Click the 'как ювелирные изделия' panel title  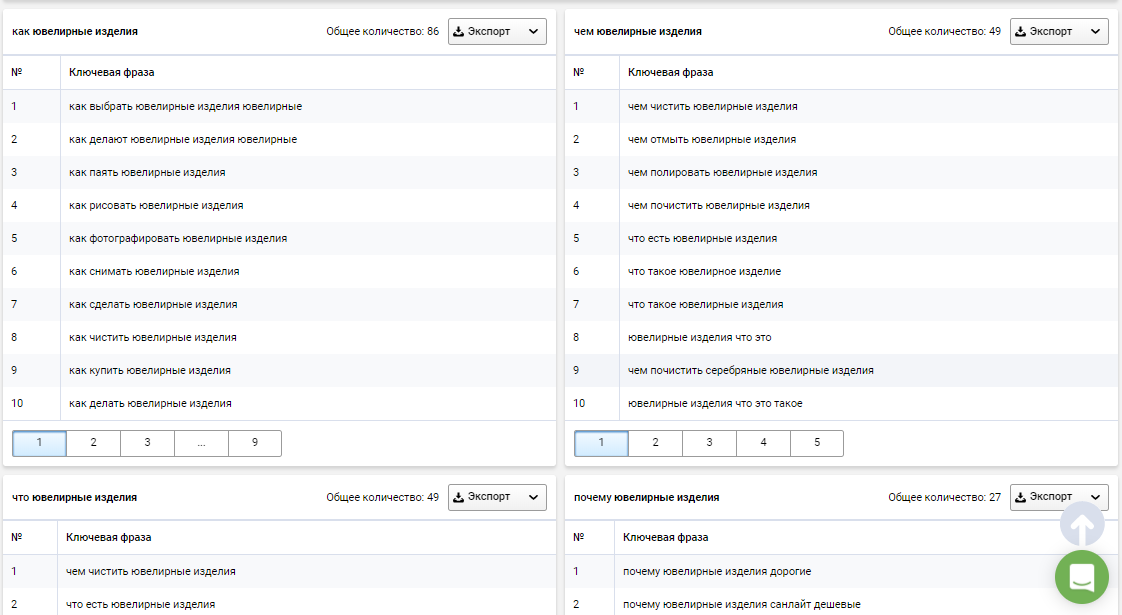(x=75, y=32)
